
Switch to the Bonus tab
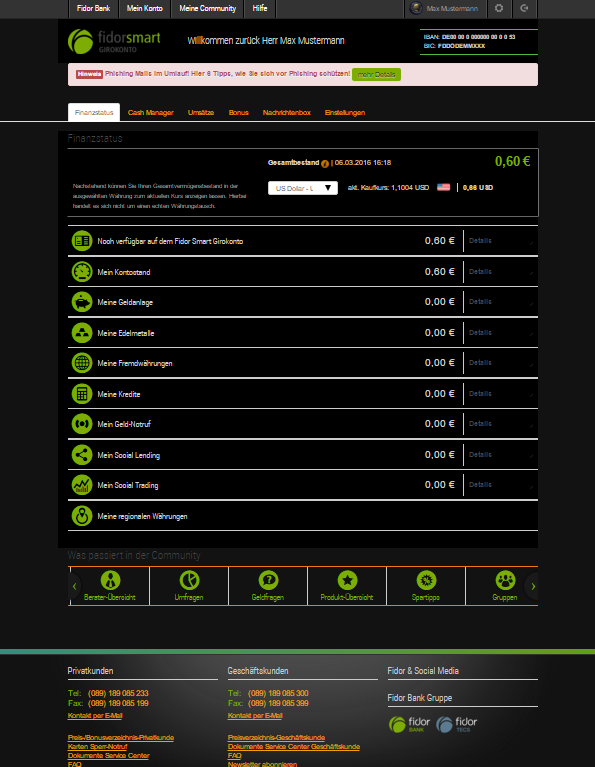tap(239, 113)
